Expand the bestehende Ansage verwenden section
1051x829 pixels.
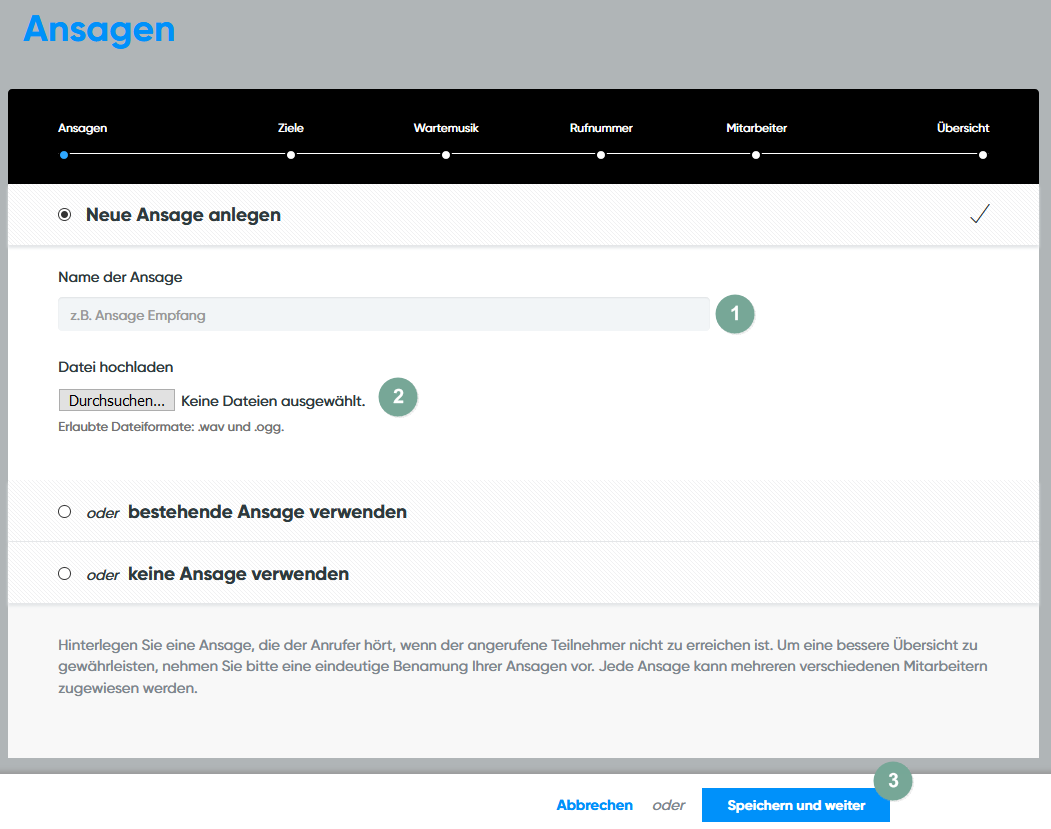pyautogui.click(x=267, y=512)
